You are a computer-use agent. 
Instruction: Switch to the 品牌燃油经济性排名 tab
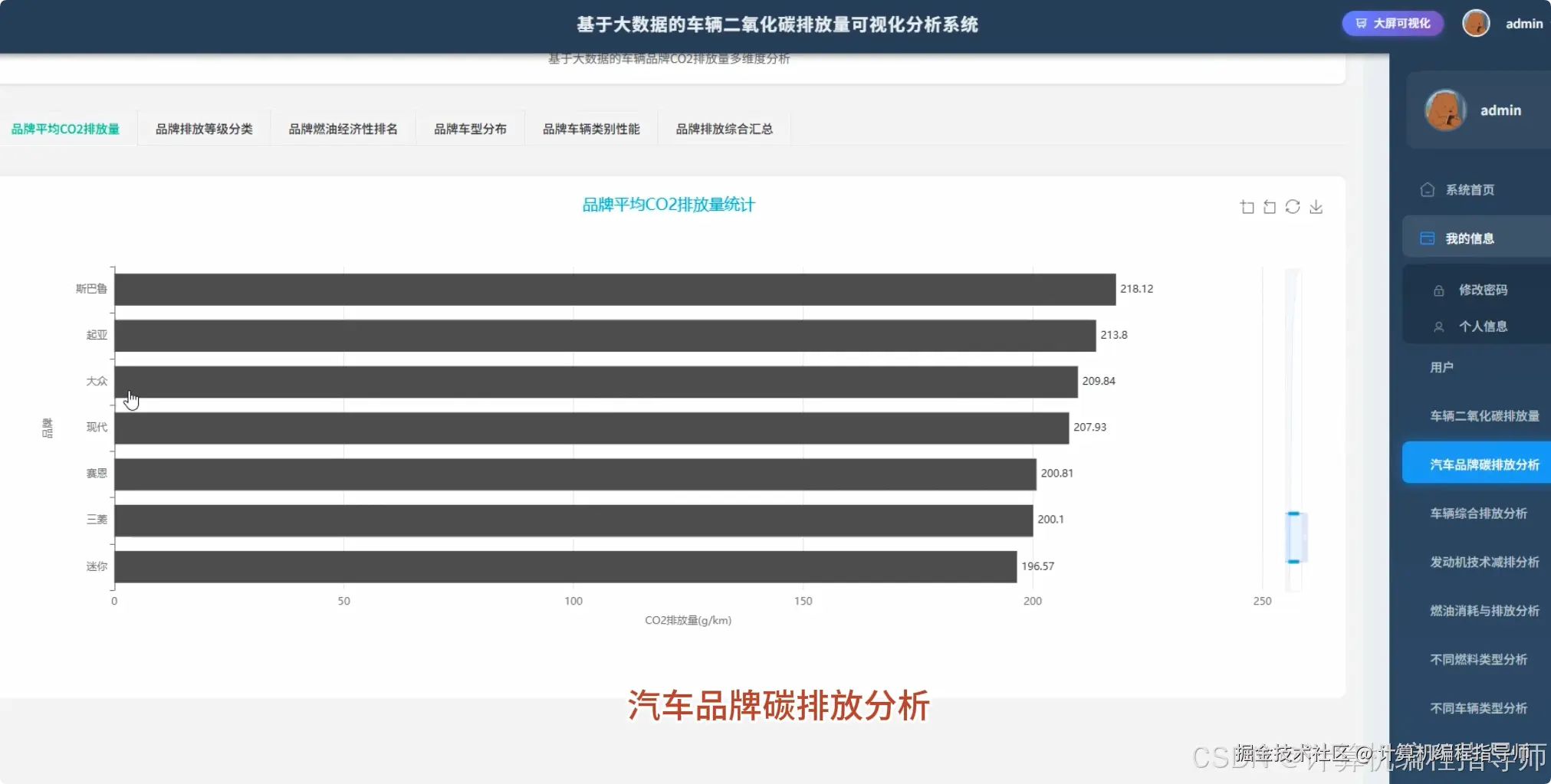pos(343,128)
